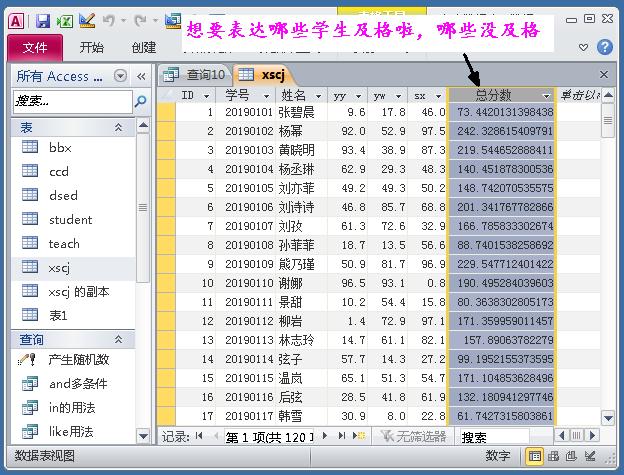
Task: Click the navigation pane scrollbar down arrow
Action: pyautogui.click(x=143, y=436)
